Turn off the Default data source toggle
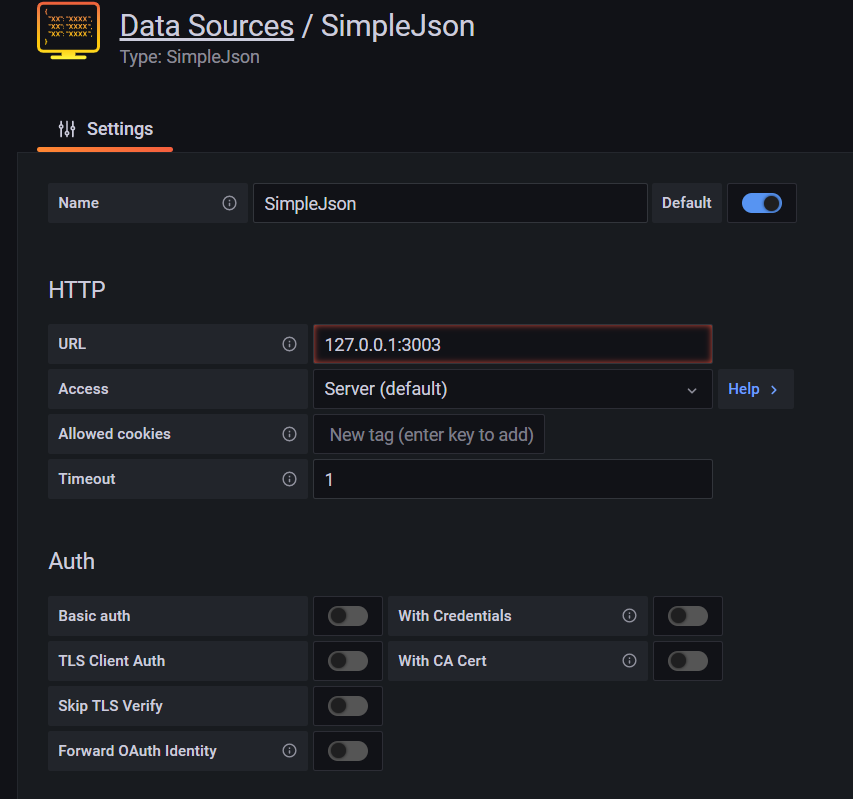 coord(762,203)
